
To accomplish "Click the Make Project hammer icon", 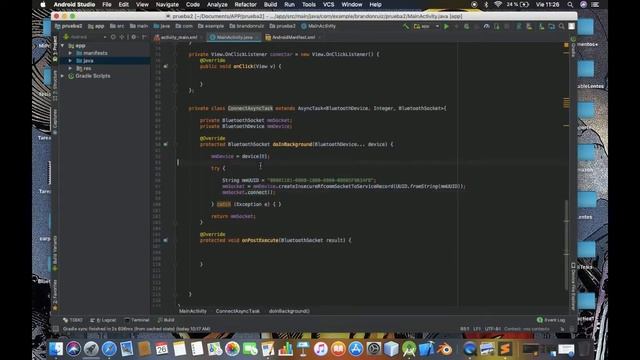I will 406,26.
